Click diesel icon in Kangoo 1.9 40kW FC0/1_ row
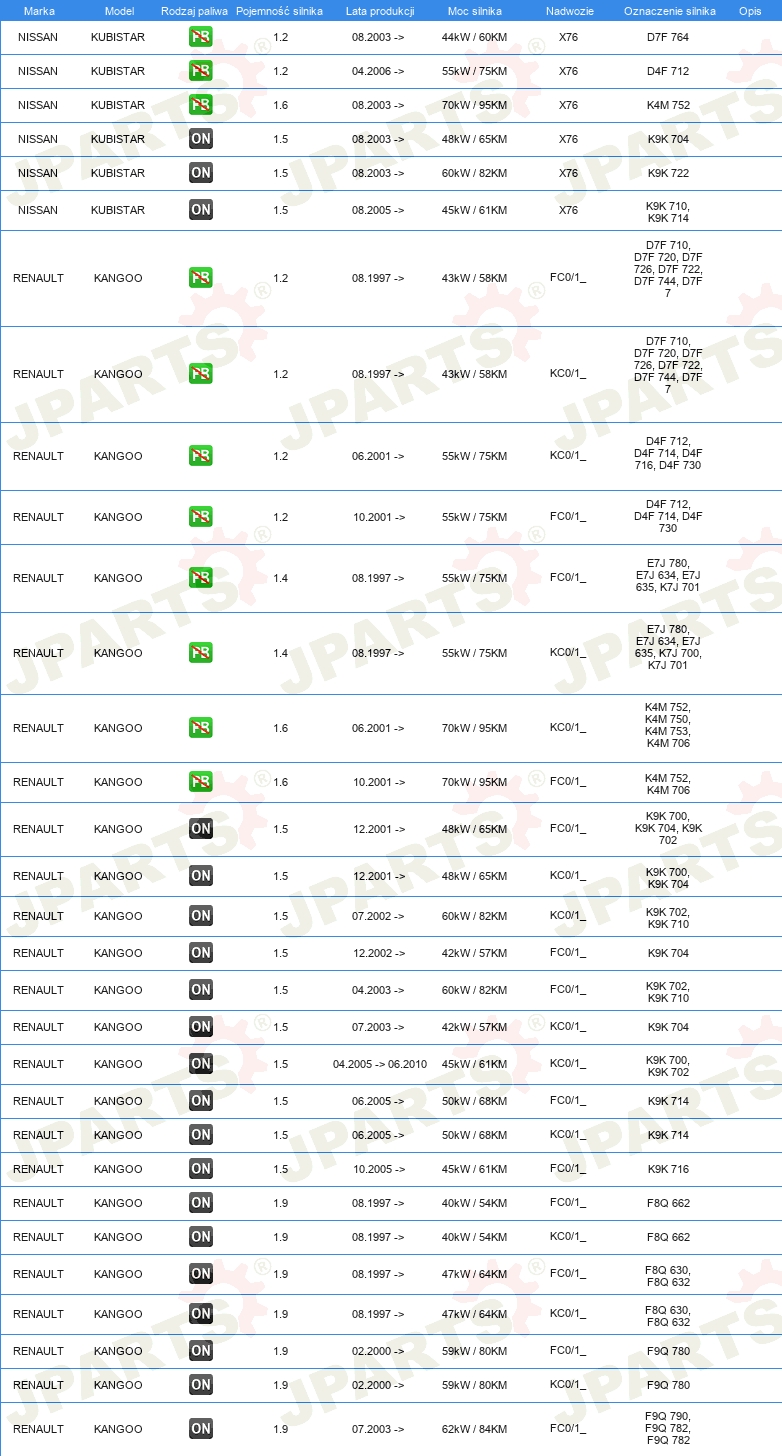 [201, 1203]
